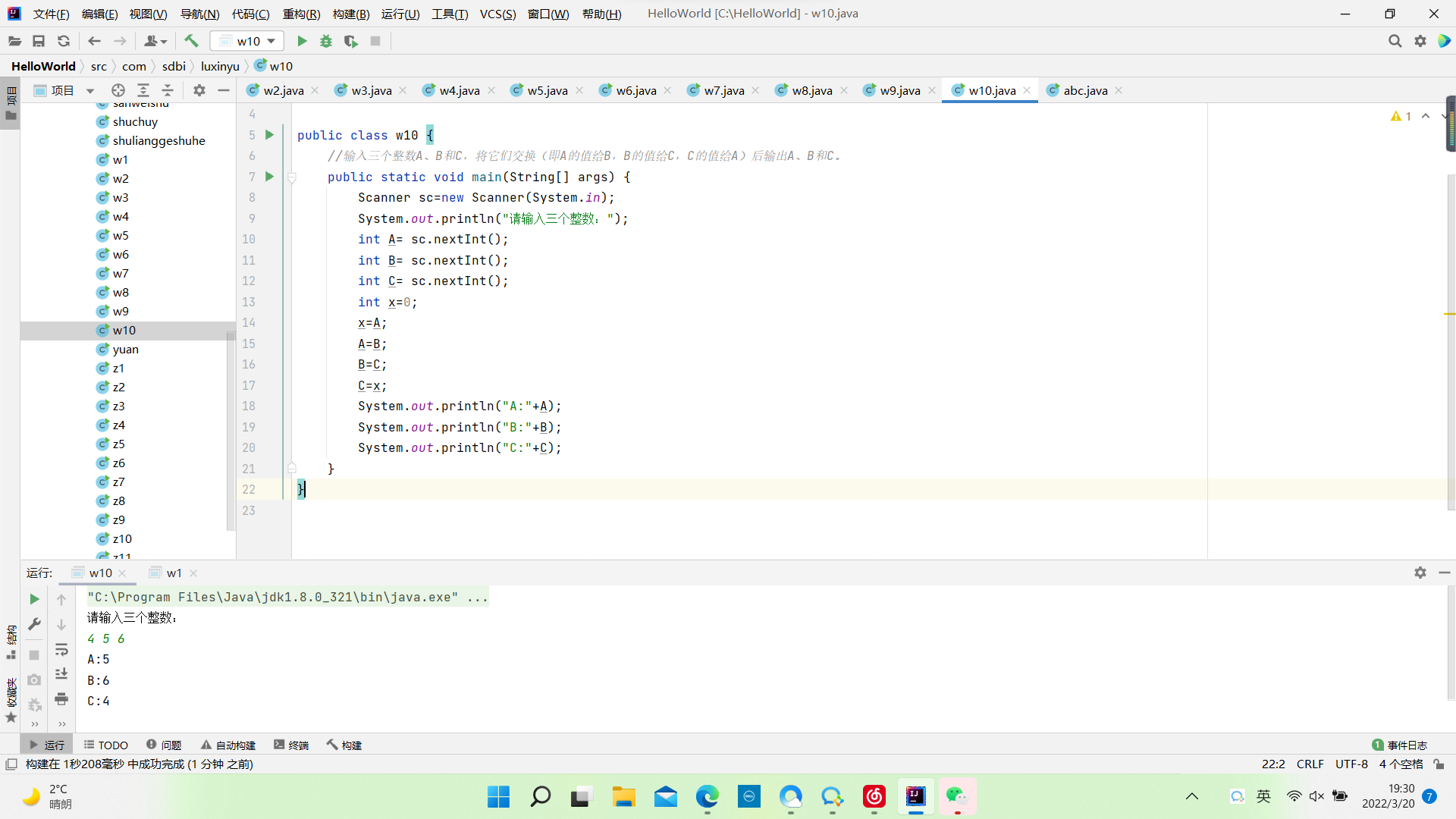Image resolution: width=1456 pixels, height=819 pixels.
Task: Click the Search Everywhere magnifier icon
Action: point(1395,41)
